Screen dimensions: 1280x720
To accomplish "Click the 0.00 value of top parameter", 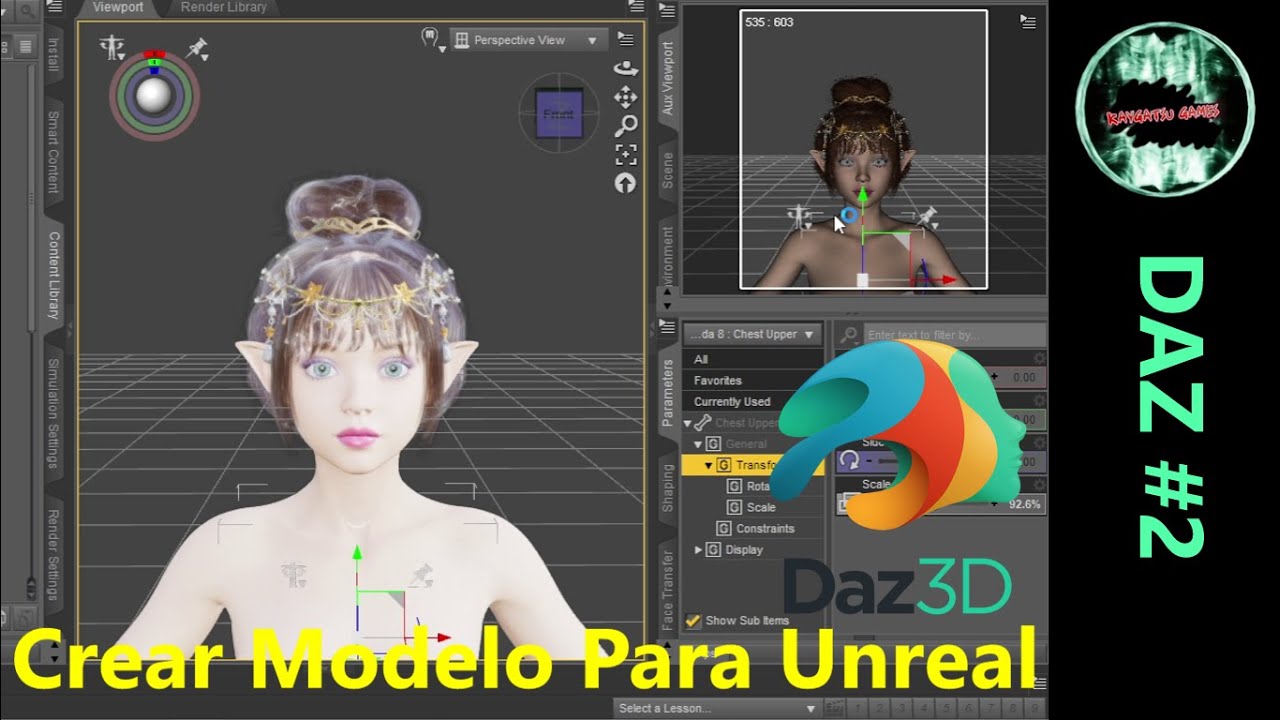I will click(x=1024, y=377).
